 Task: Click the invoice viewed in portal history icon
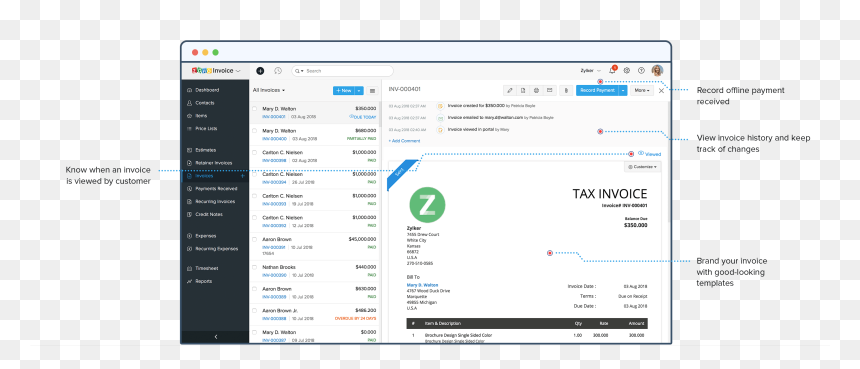coord(440,129)
